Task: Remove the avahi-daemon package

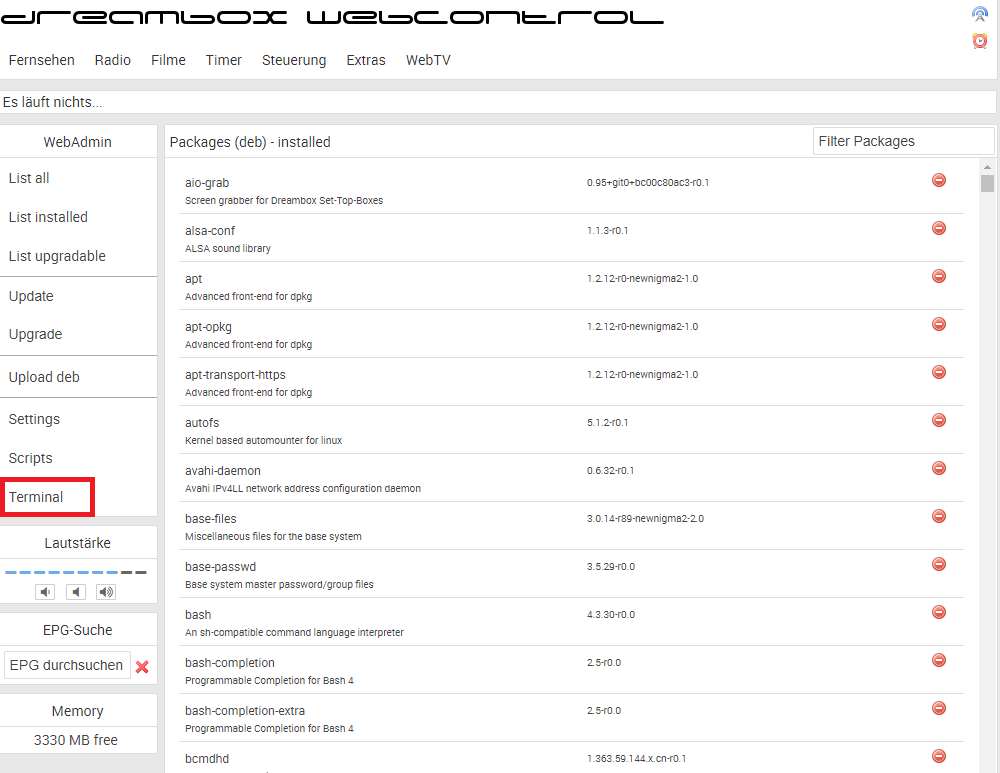Action: (939, 468)
